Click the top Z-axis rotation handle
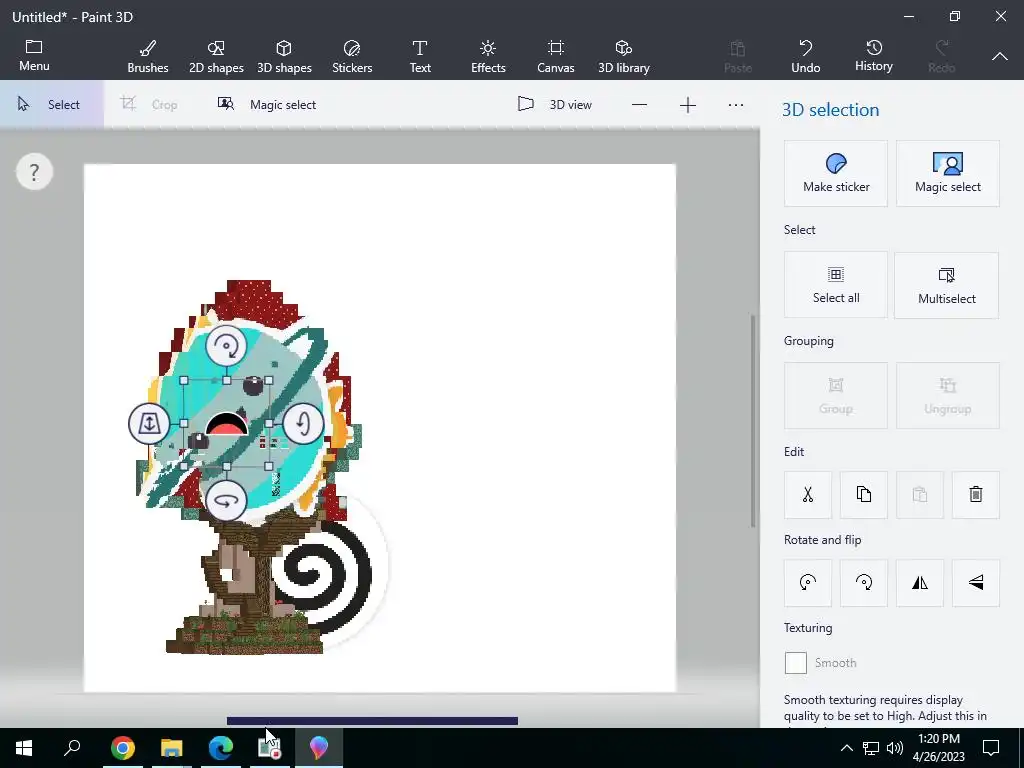This screenshot has height=768, width=1024. [x=226, y=346]
